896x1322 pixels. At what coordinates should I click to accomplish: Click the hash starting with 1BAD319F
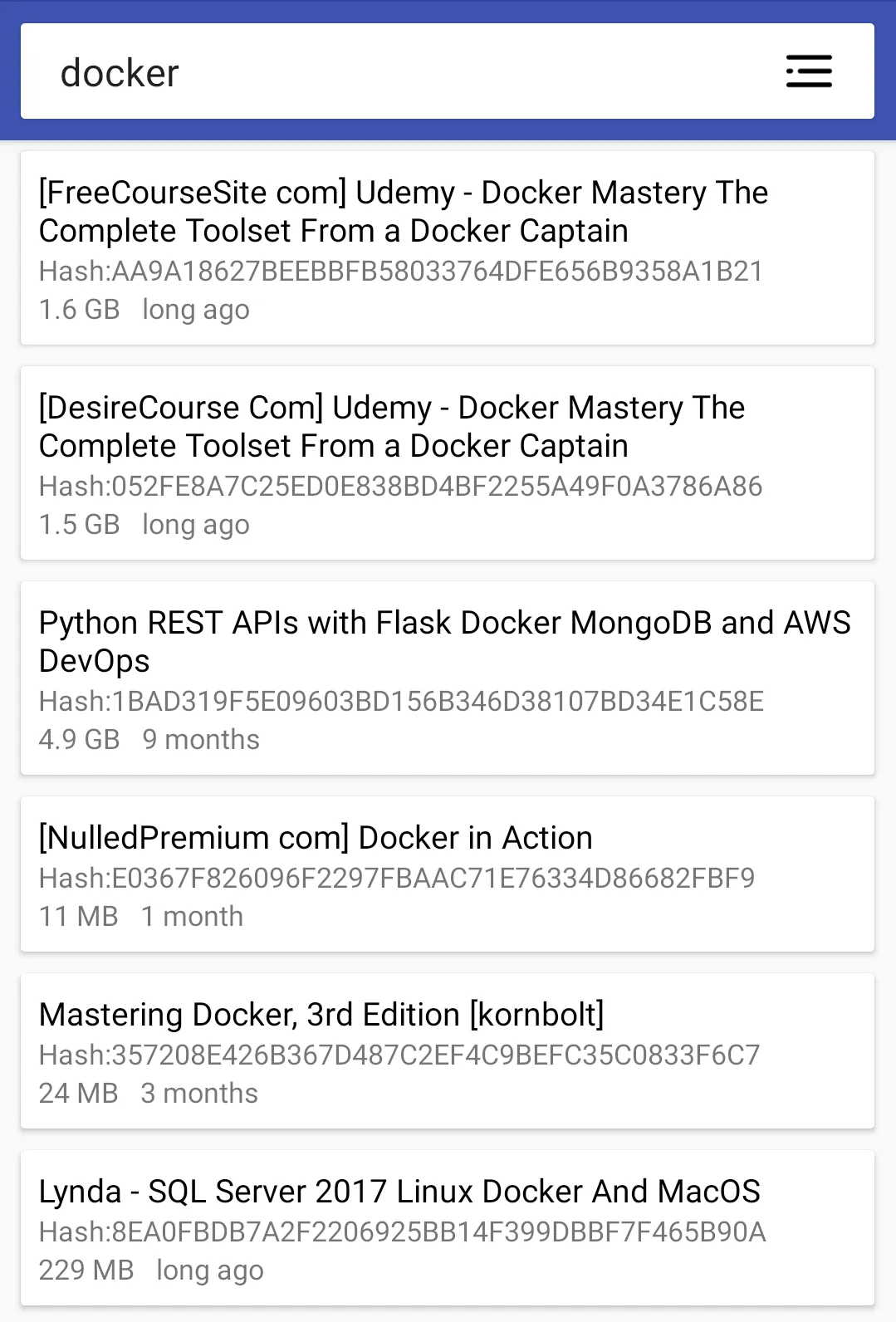(401, 702)
